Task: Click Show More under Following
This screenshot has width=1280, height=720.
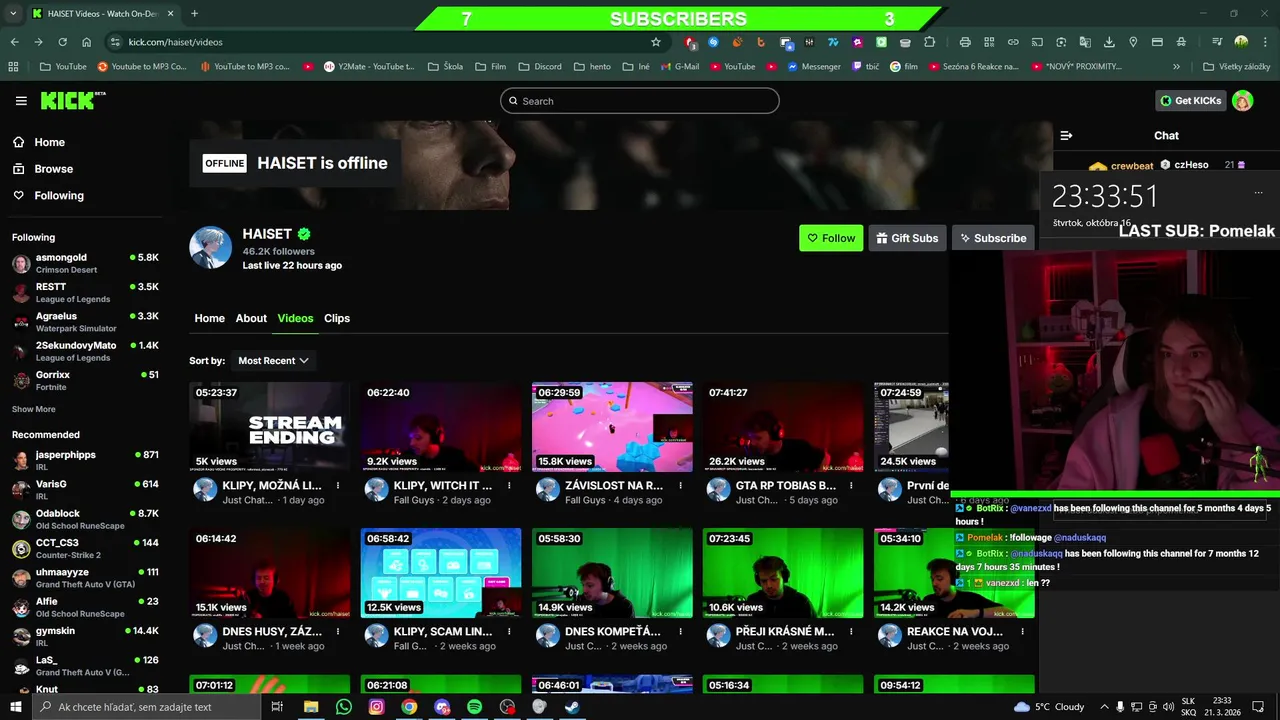Action: click(34, 409)
